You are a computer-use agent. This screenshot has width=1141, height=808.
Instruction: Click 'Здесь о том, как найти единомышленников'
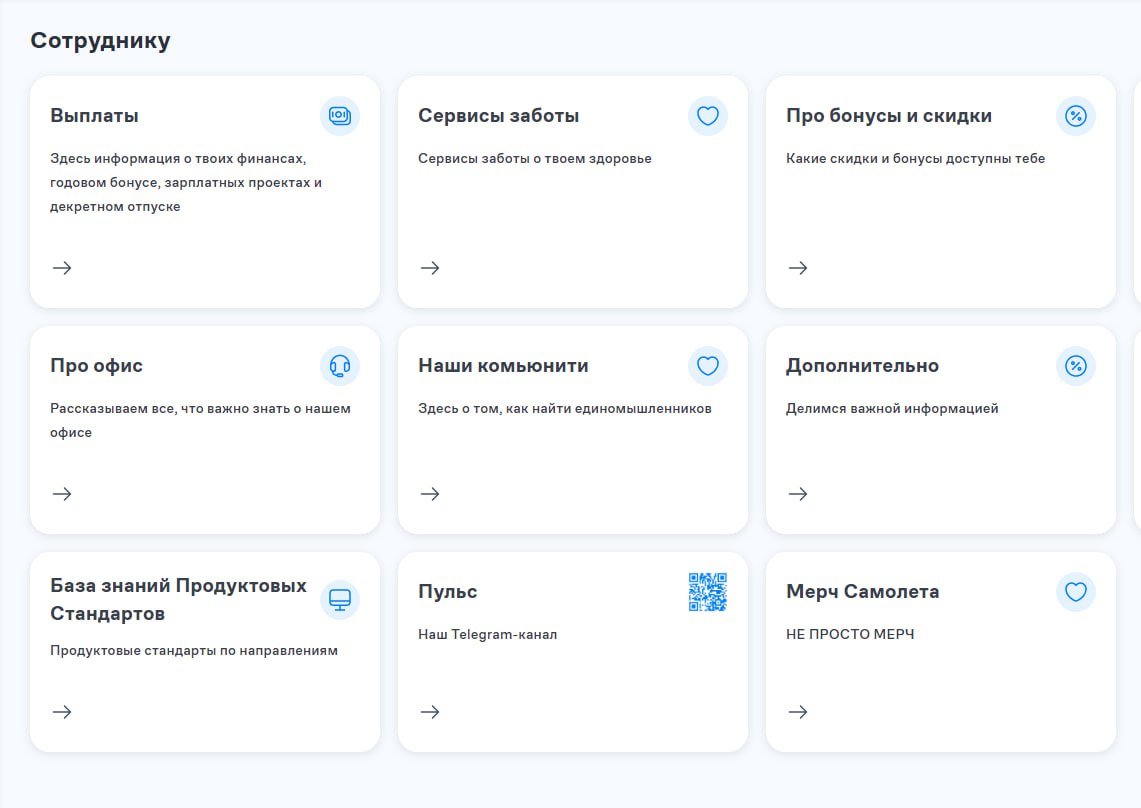pyautogui.click(x=565, y=408)
